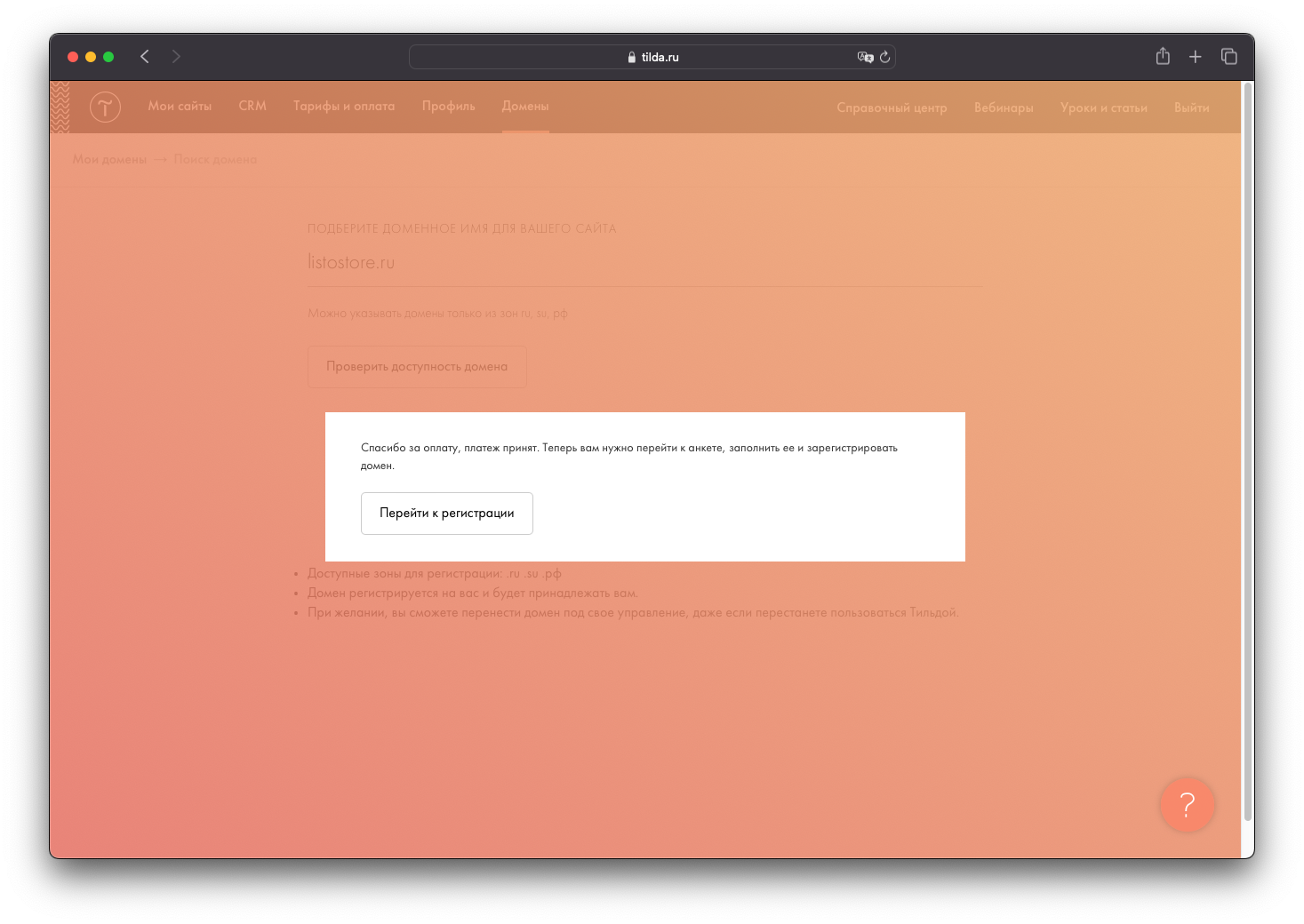Open Уроки и статьи link
This screenshot has height=924, width=1304.
[x=1104, y=108]
